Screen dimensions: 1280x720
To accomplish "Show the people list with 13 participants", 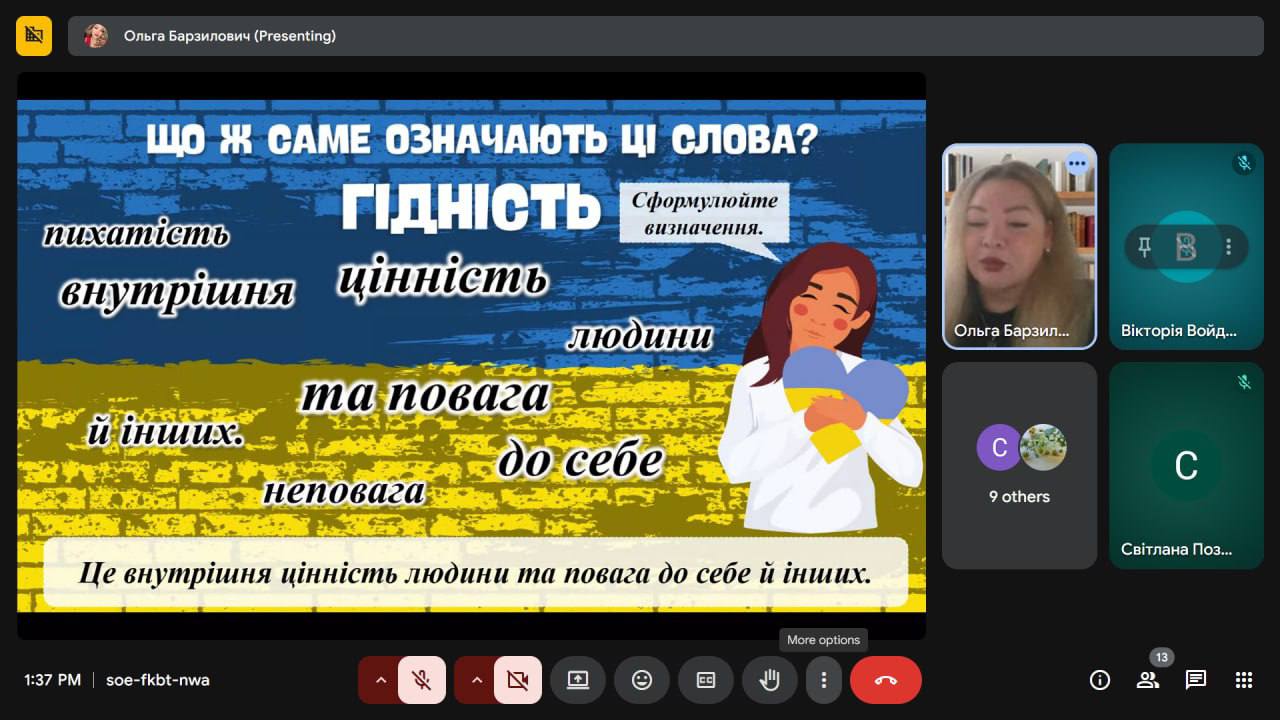I will 1147,680.
